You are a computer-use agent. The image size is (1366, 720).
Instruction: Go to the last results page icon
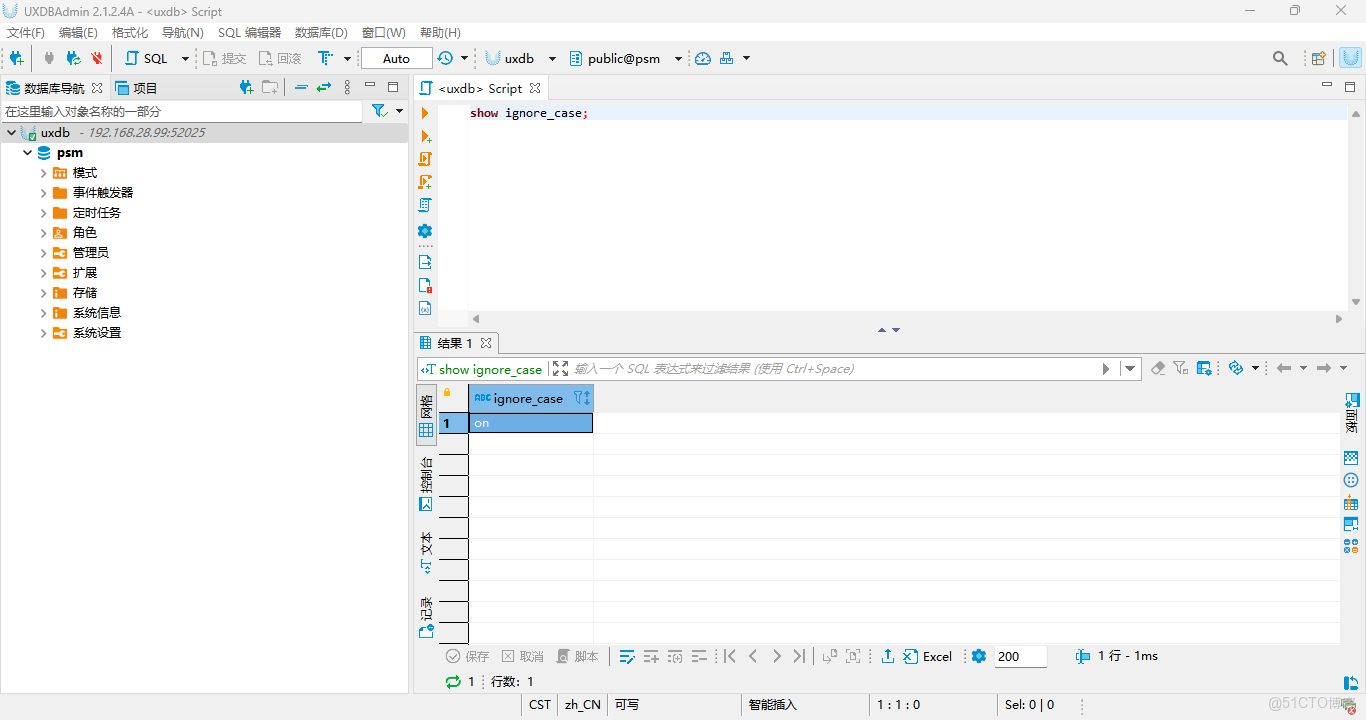(x=799, y=656)
